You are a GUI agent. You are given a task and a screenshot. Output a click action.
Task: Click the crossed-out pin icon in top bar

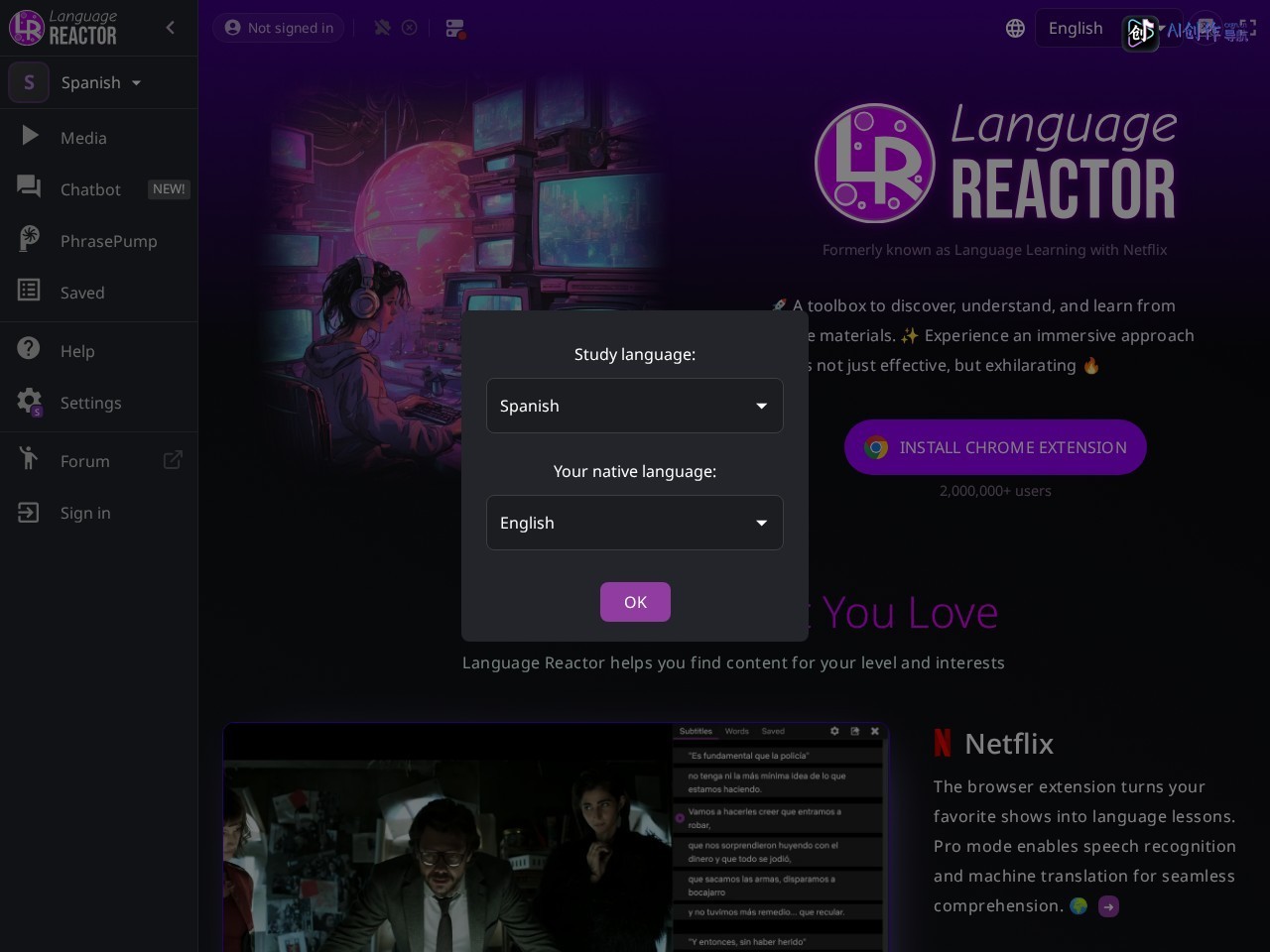coord(382,28)
